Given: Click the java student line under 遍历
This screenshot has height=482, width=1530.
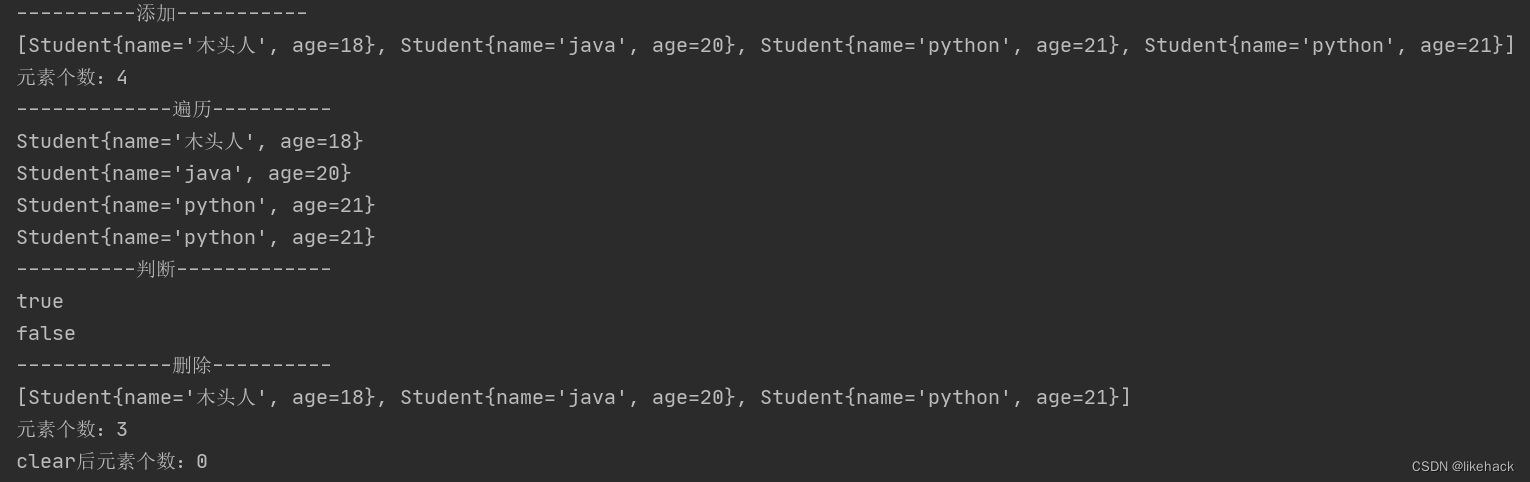Looking at the screenshot, I should [184, 173].
